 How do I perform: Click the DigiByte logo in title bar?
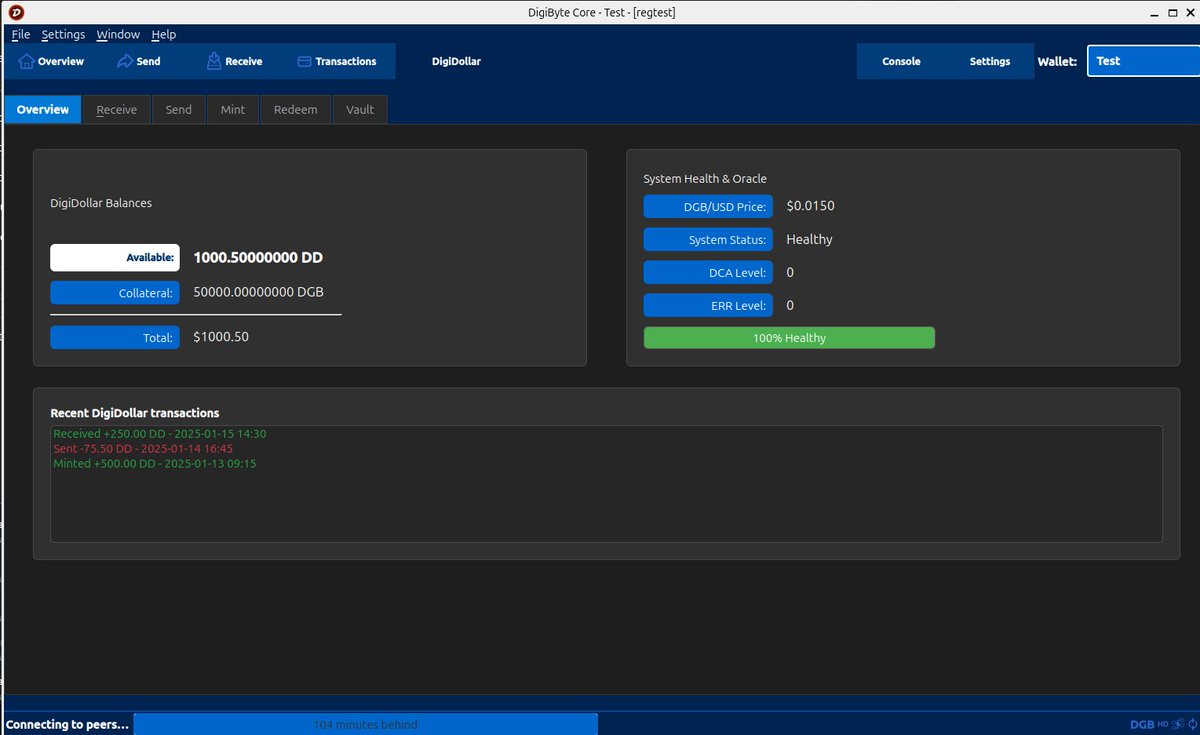pyautogui.click(x=15, y=12)
